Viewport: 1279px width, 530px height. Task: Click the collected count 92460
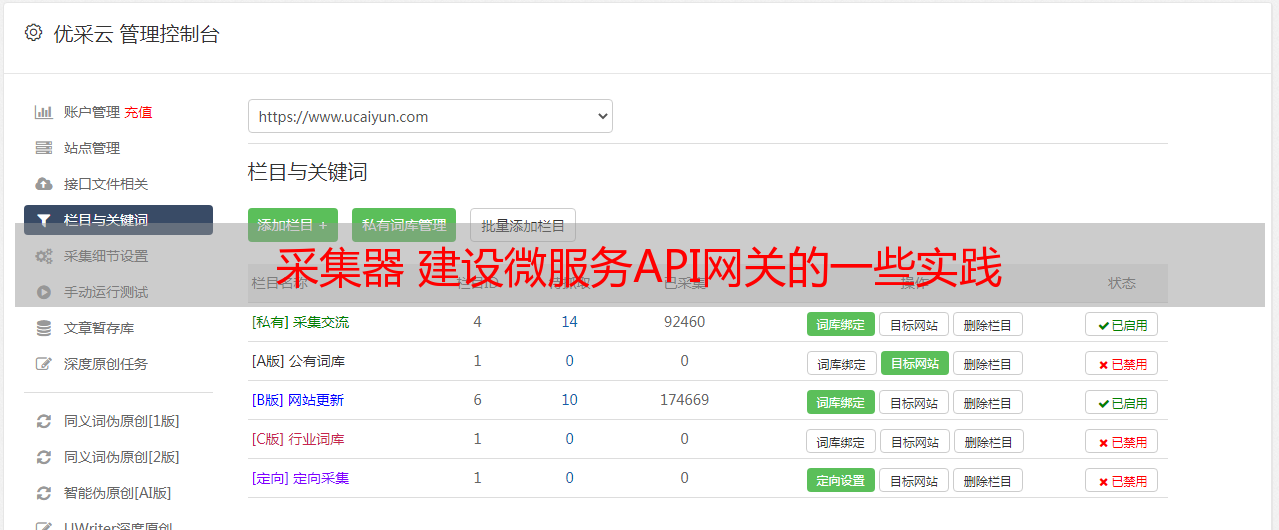684,322
